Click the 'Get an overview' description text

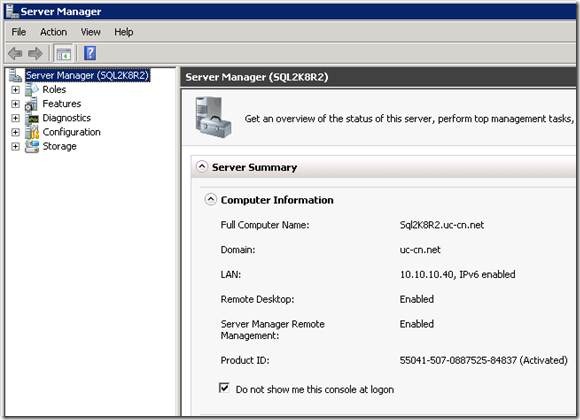click(409, 119)
